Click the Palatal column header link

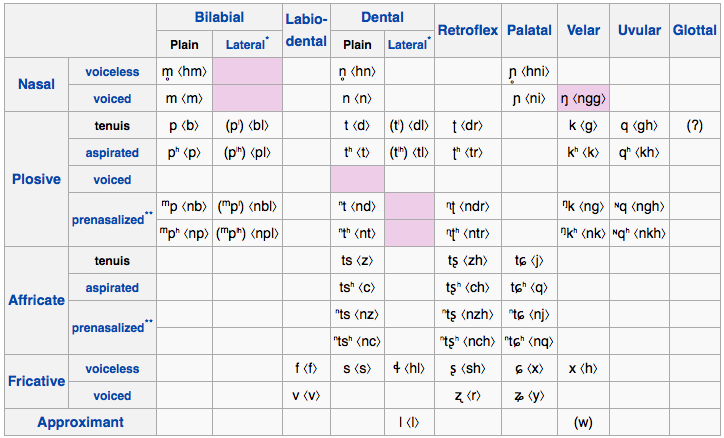pyautogui.click(x=529, y=30)
